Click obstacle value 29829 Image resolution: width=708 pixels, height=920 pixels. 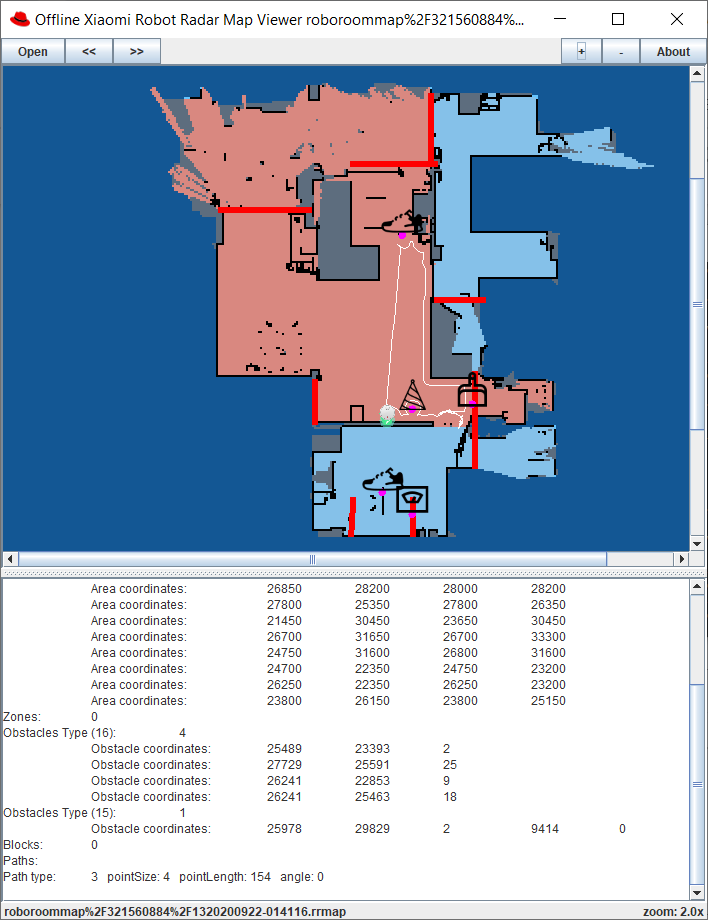pyautogui.click(x=372, y=829)
